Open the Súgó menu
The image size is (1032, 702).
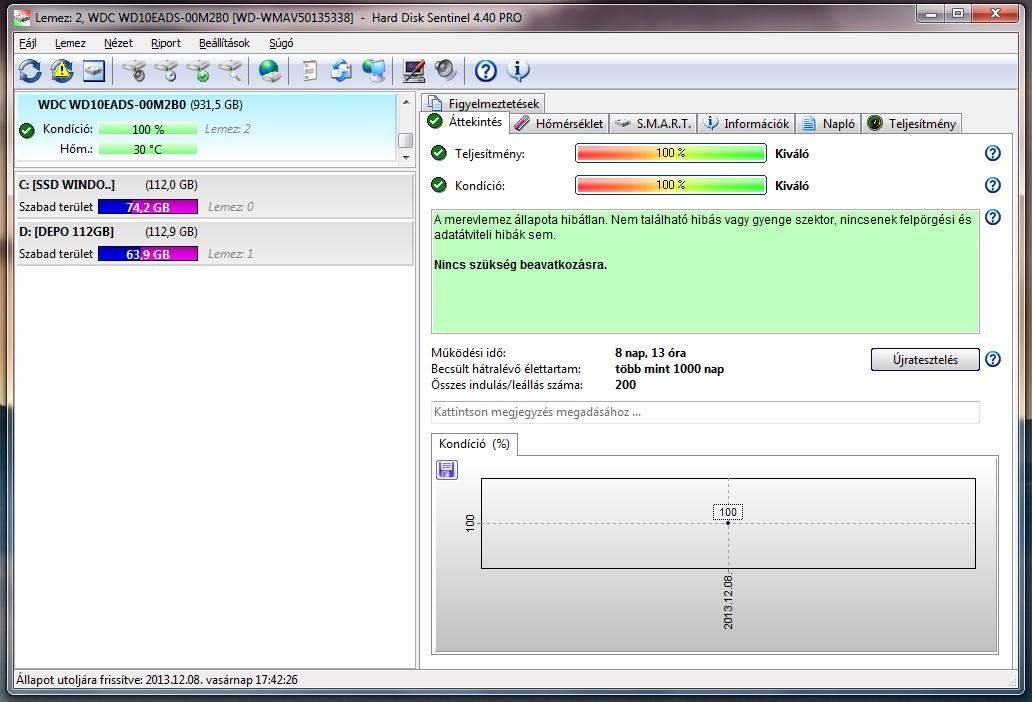[281, 43]
